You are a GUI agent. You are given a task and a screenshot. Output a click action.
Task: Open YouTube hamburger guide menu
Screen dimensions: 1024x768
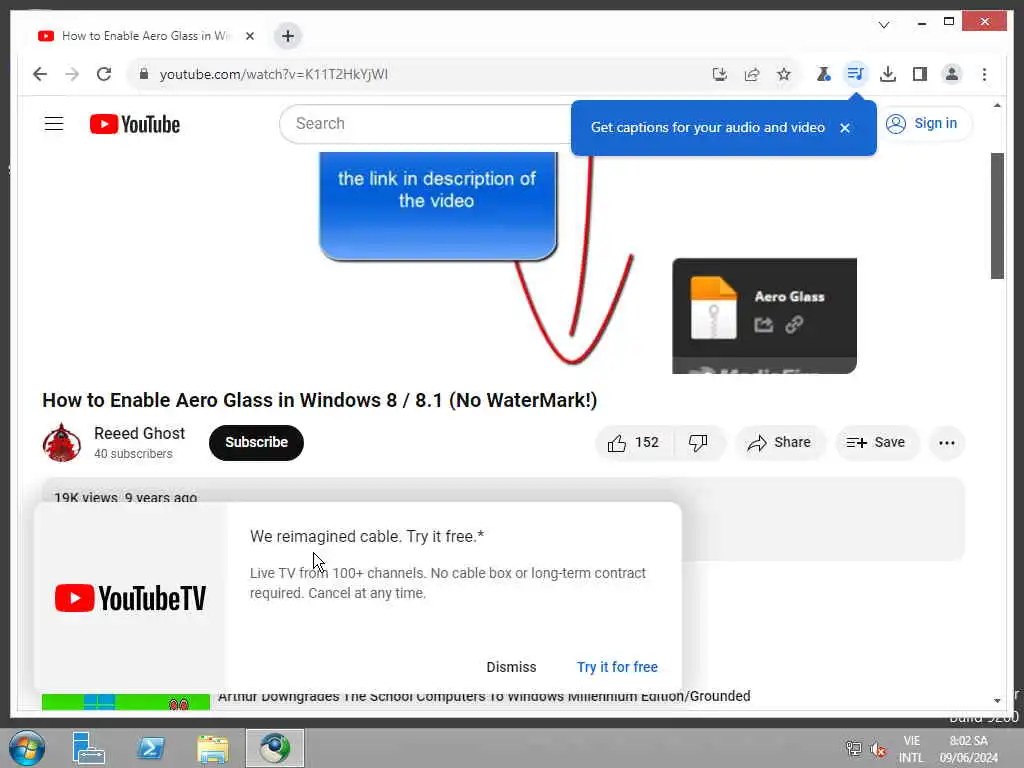coord(54,123)
